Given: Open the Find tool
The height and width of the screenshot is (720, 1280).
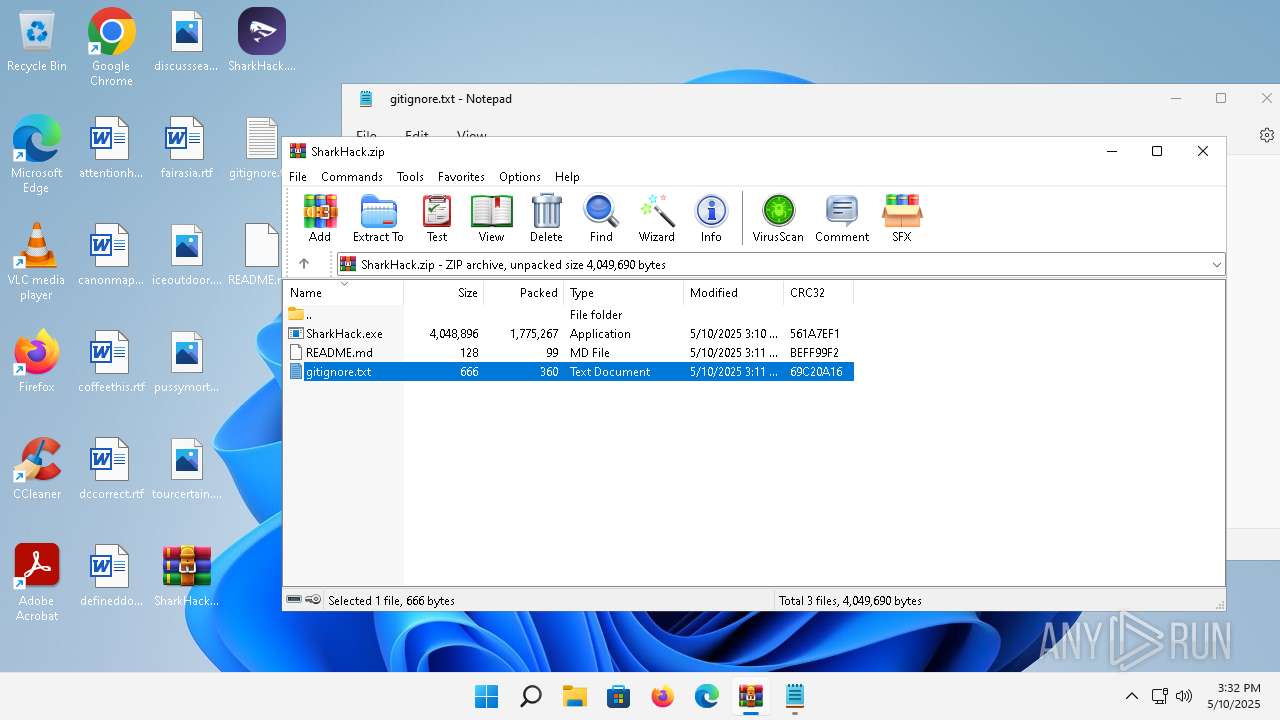Looking at the screenshot, I should (x=601, y=218).
